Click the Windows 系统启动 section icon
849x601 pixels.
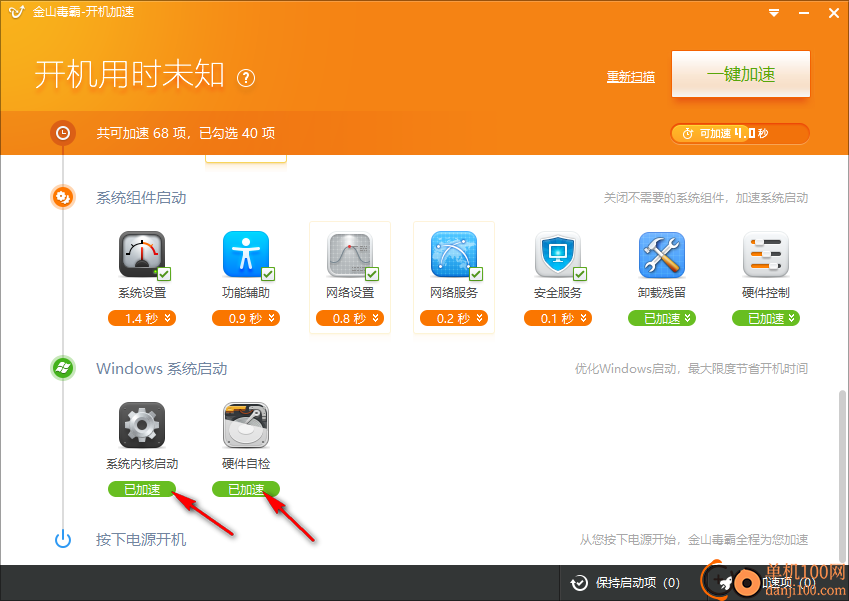(63, 368)
